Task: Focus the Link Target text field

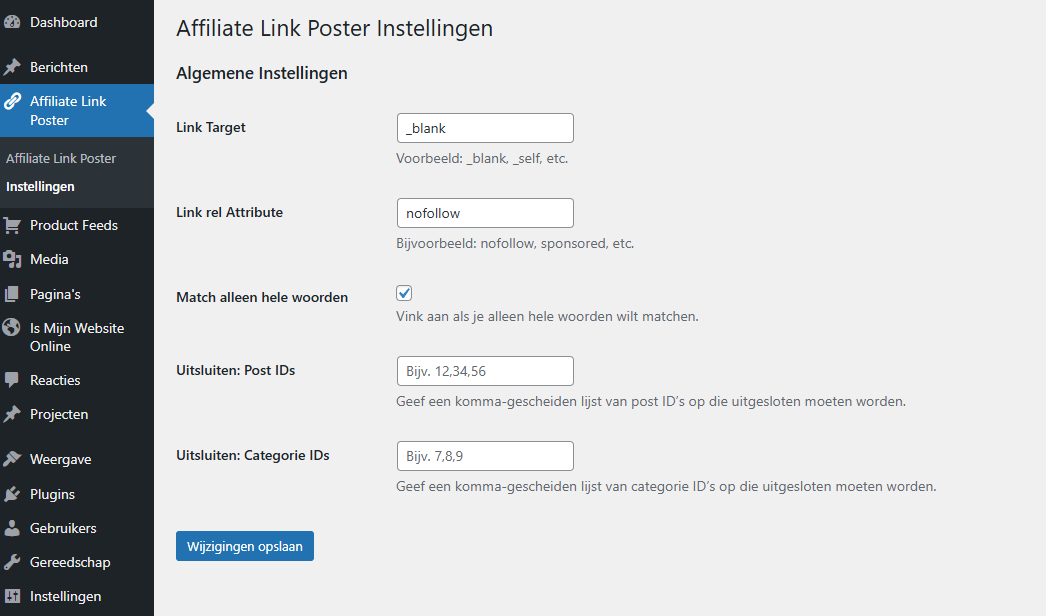Action: pyautogui.click(x=485, y=128)
